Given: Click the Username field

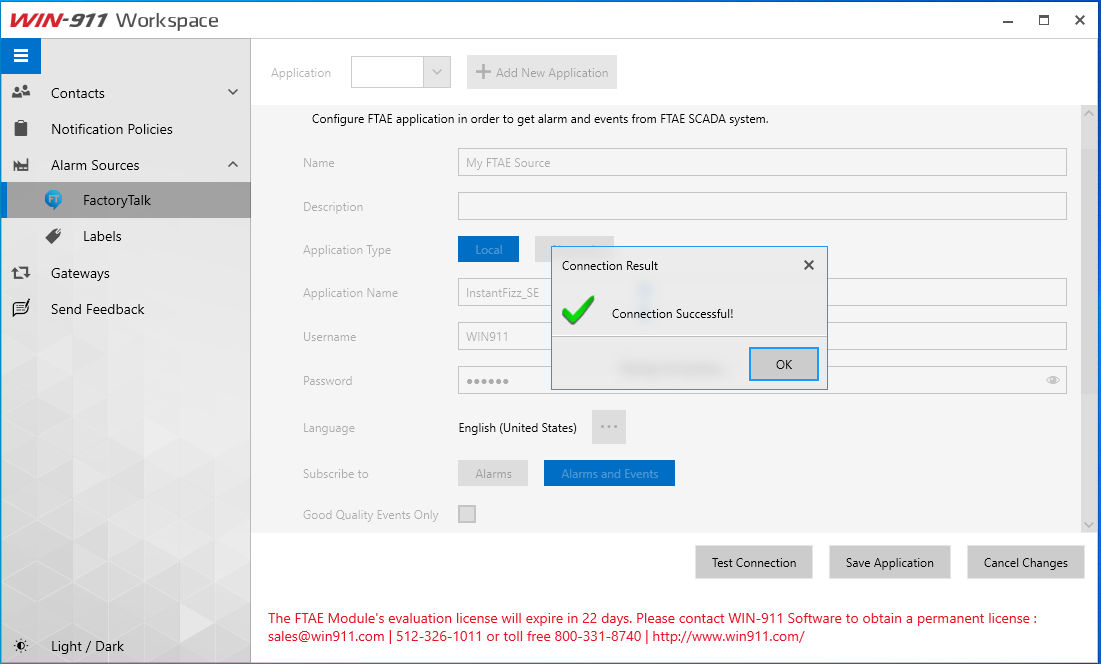Looking at the screenshot, I should pyautogui.click(x=762, y=336).
